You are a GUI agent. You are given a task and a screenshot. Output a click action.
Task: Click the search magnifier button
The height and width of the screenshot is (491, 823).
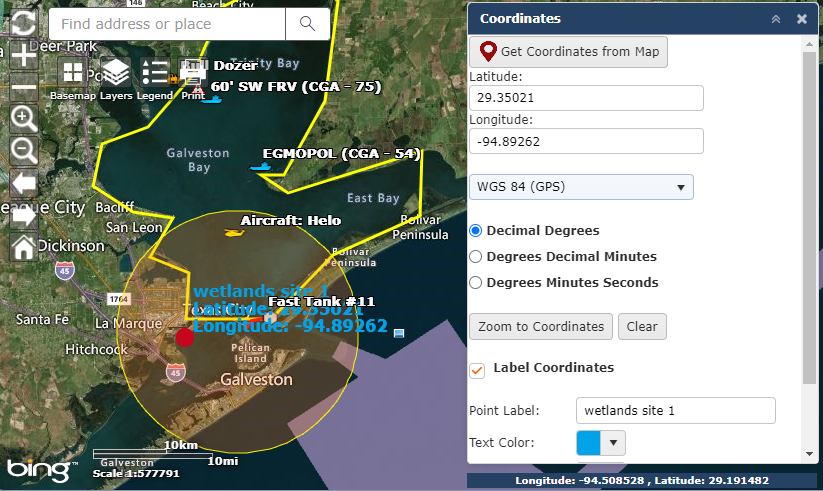308,24
